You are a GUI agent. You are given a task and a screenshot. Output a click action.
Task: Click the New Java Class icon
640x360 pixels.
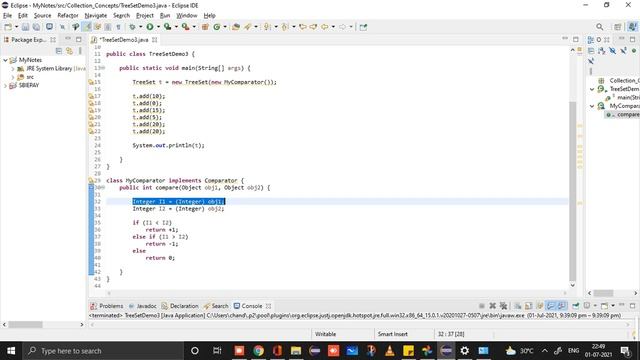tap(217, 27)
